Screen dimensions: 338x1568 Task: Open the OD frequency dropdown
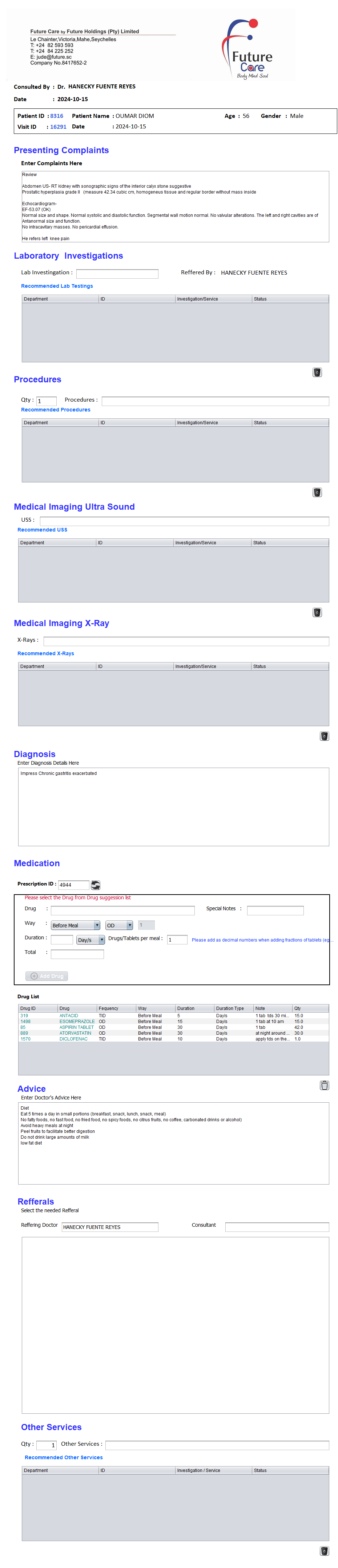[129, 924]
